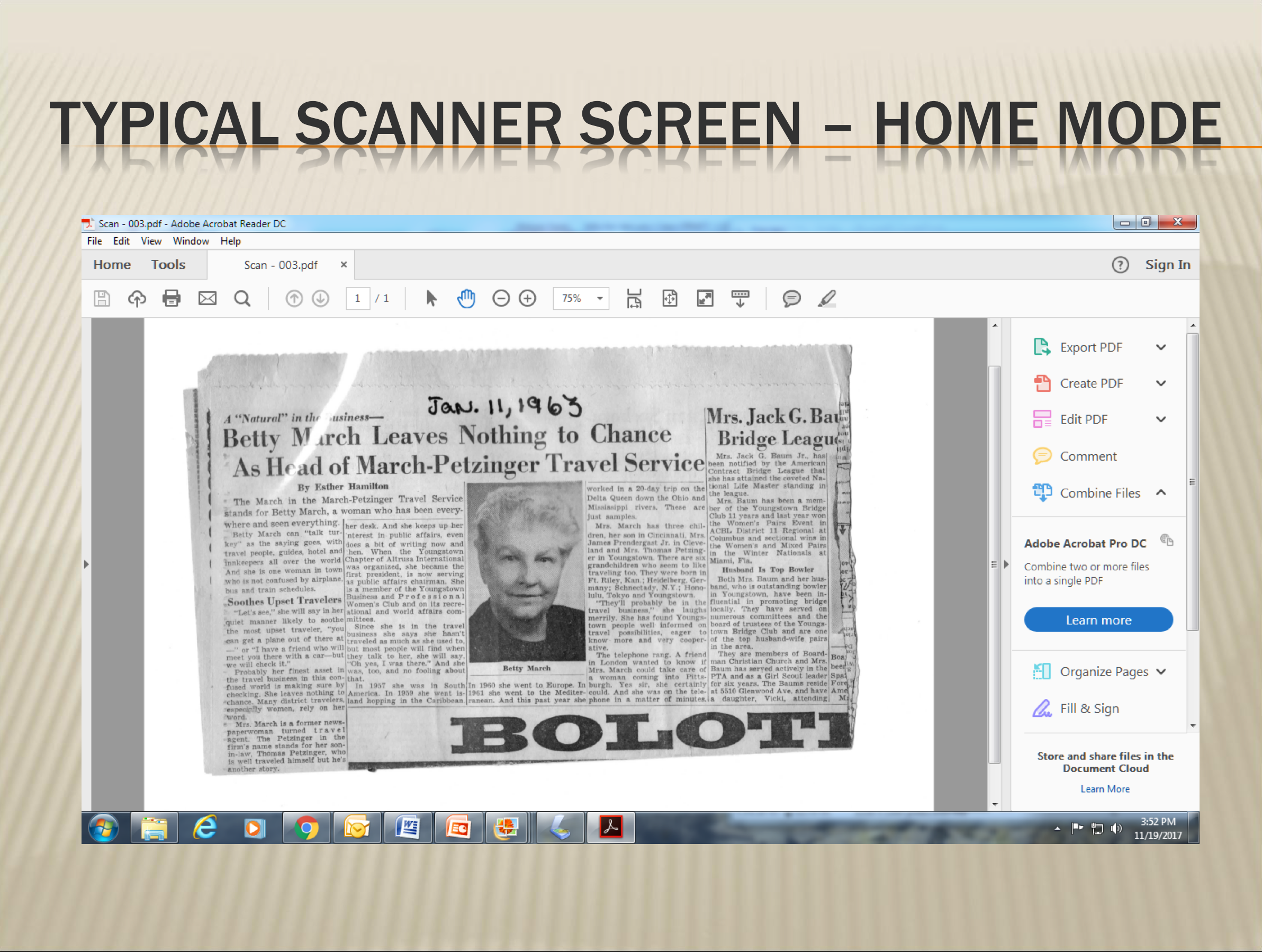Open Organize Pages tool
The width and height of the screenshot is (1262, 952).
[x=1090, y=672]
